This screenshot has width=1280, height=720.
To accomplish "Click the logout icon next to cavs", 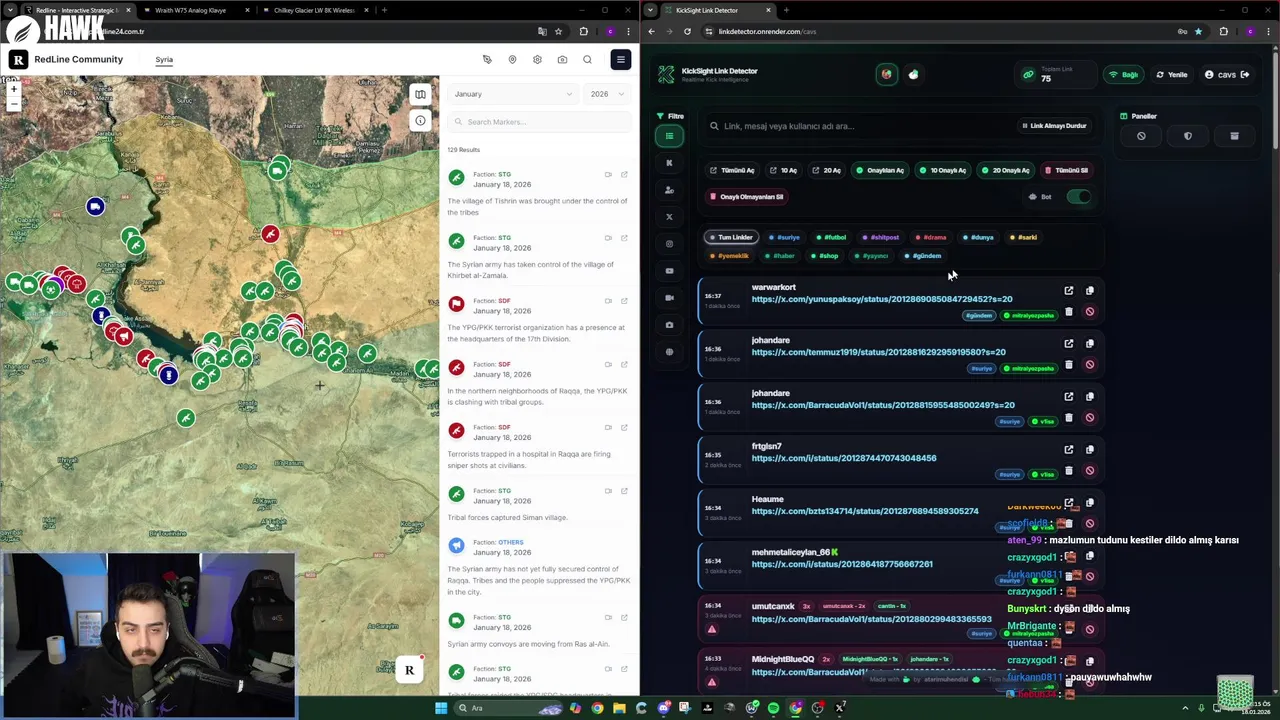I will [x=1244, y=75].
